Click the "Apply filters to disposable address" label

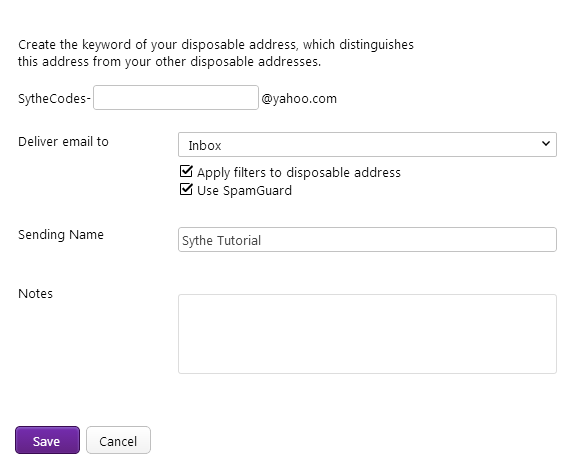299,172
